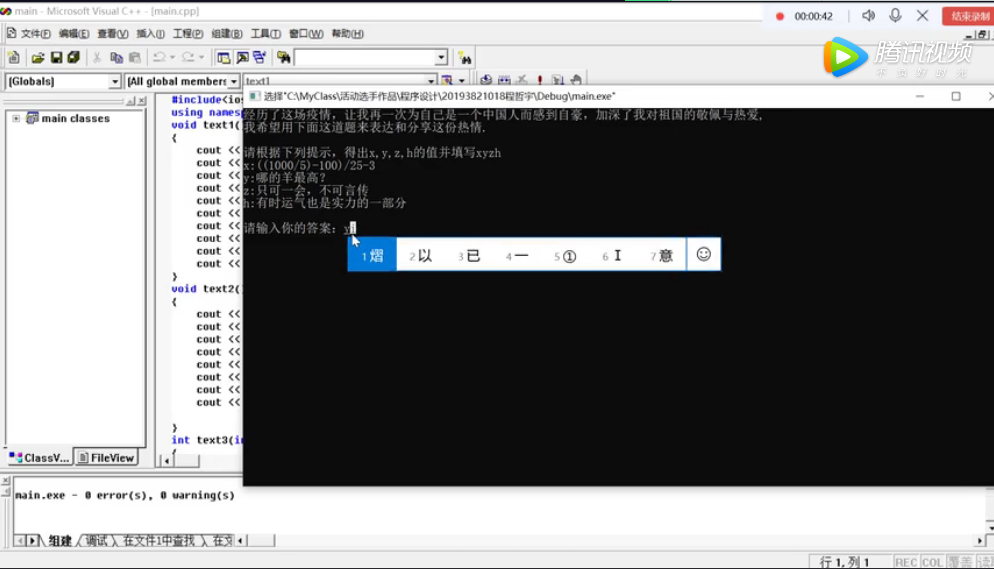Image resolution: width=994 pixels, height=569 pixels.
Task: Mute the recording microphone
Action: coord(895,16)
